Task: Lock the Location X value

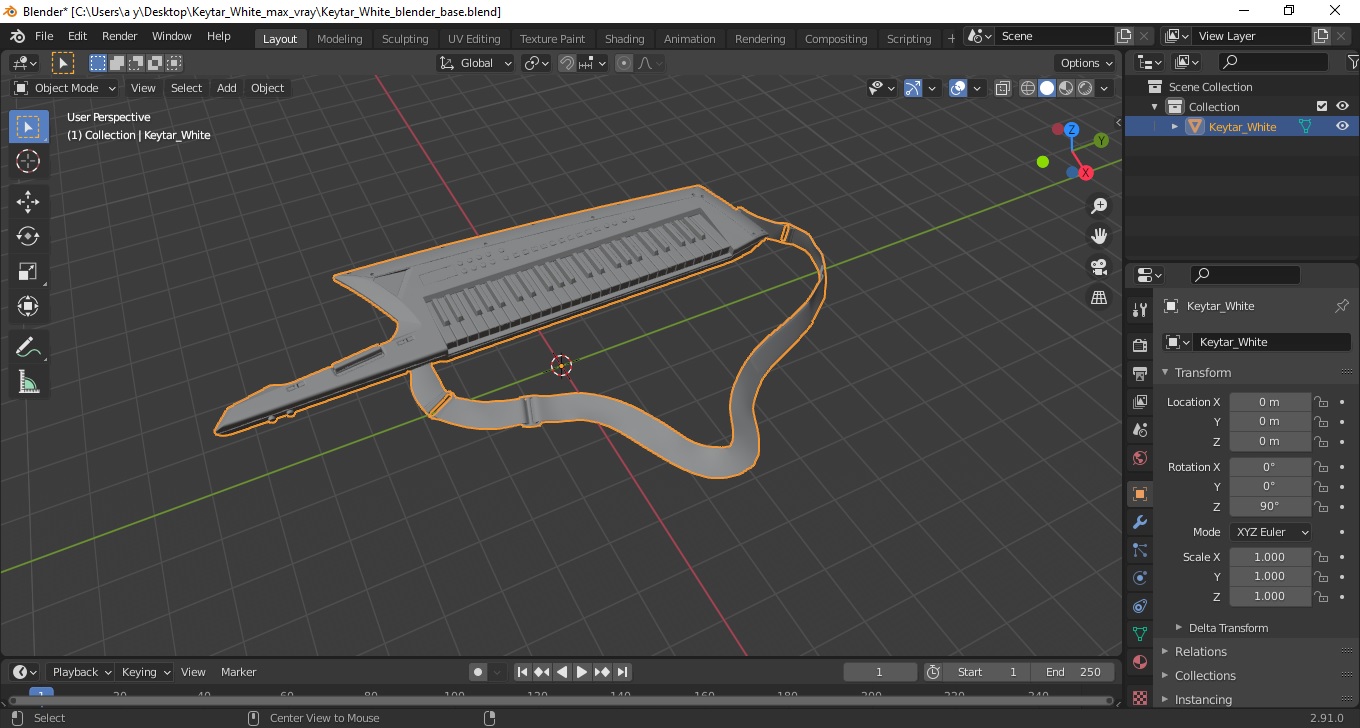Action: click(x=1321, y=402)
